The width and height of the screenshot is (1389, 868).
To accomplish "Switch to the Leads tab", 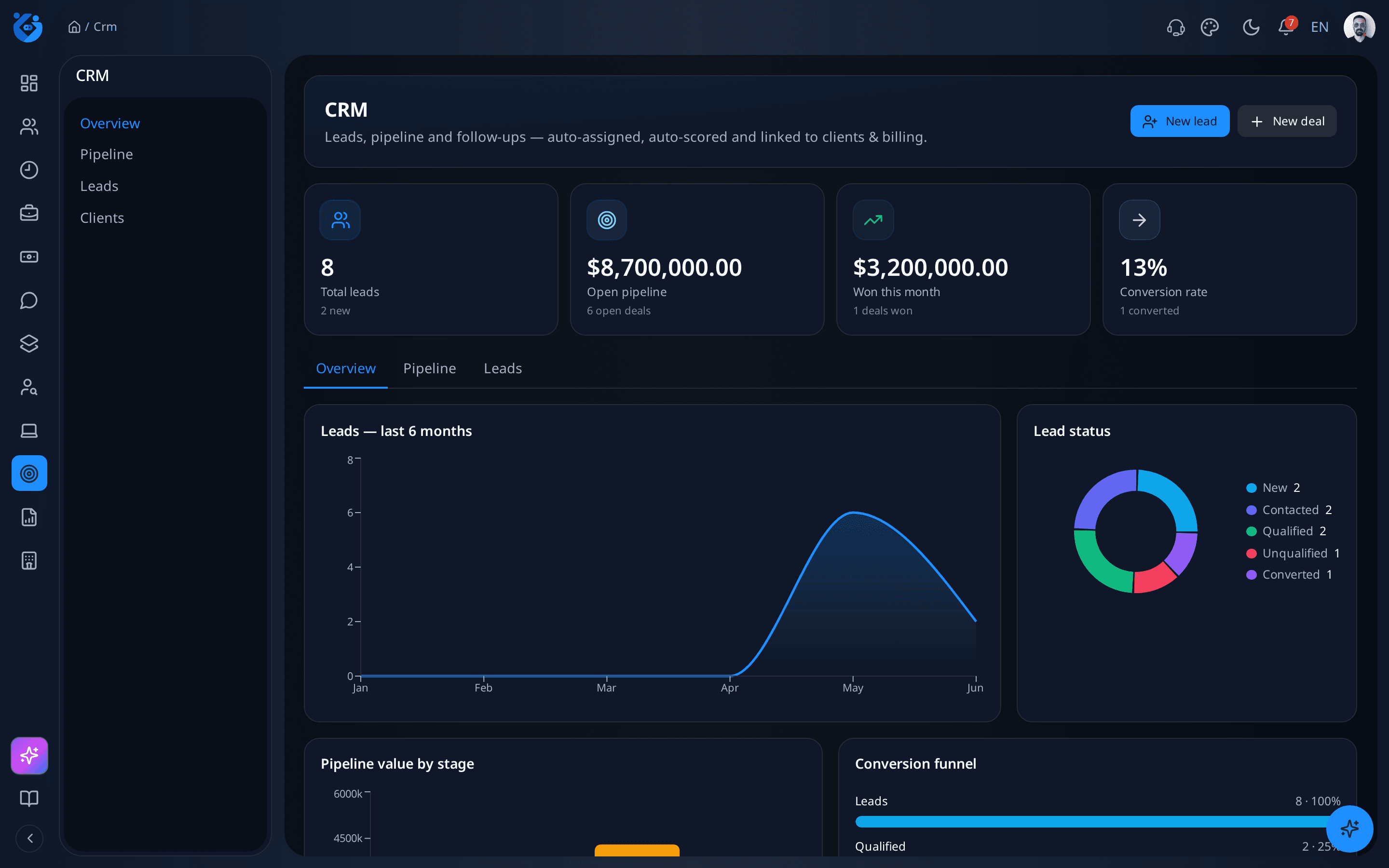I will (x=503, y=368).
